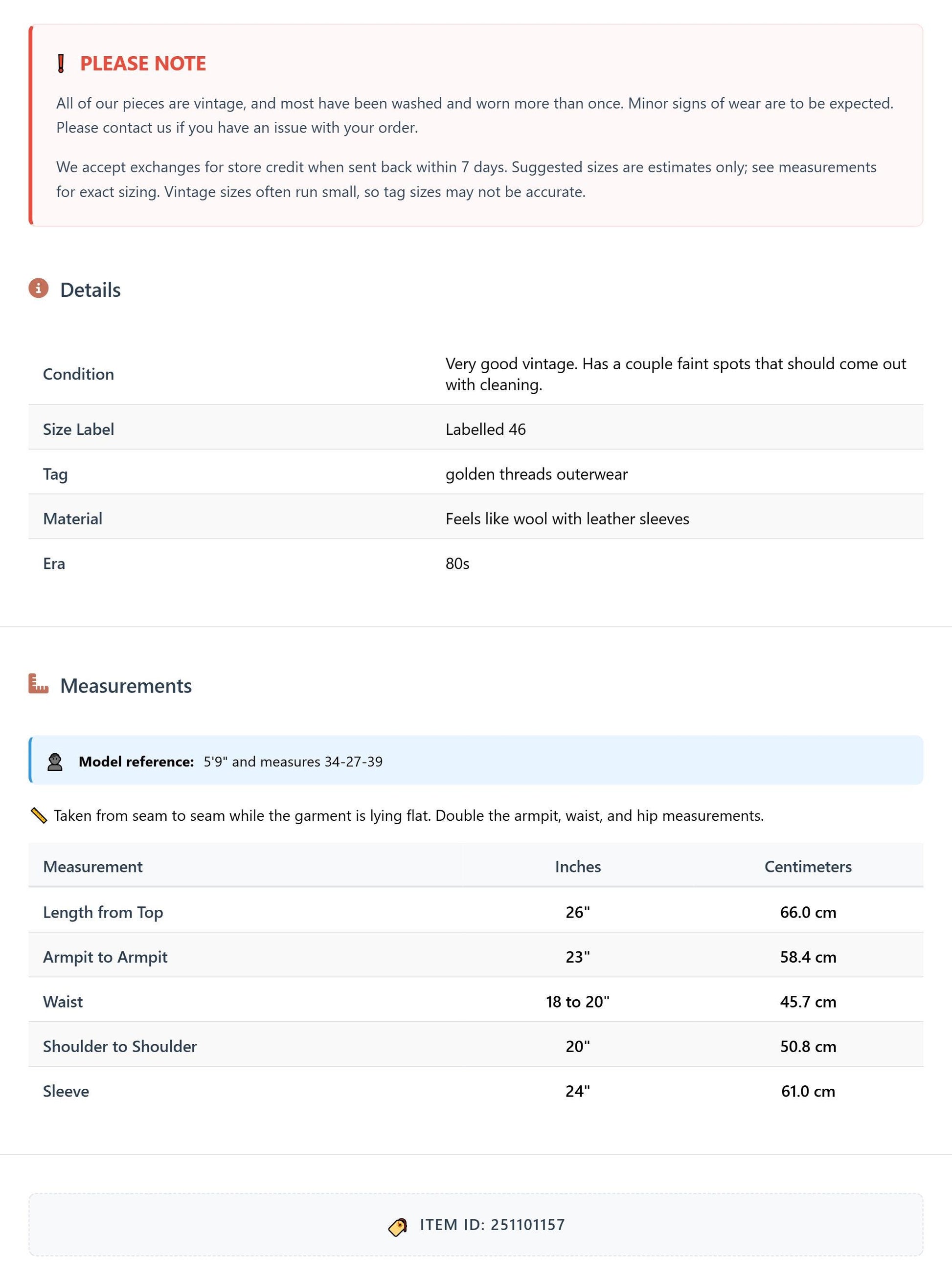The width and height of the screenshot is (952, 1280).
Task: Click the golden threads outerwear tag value
Action: (x=537, y=474)
